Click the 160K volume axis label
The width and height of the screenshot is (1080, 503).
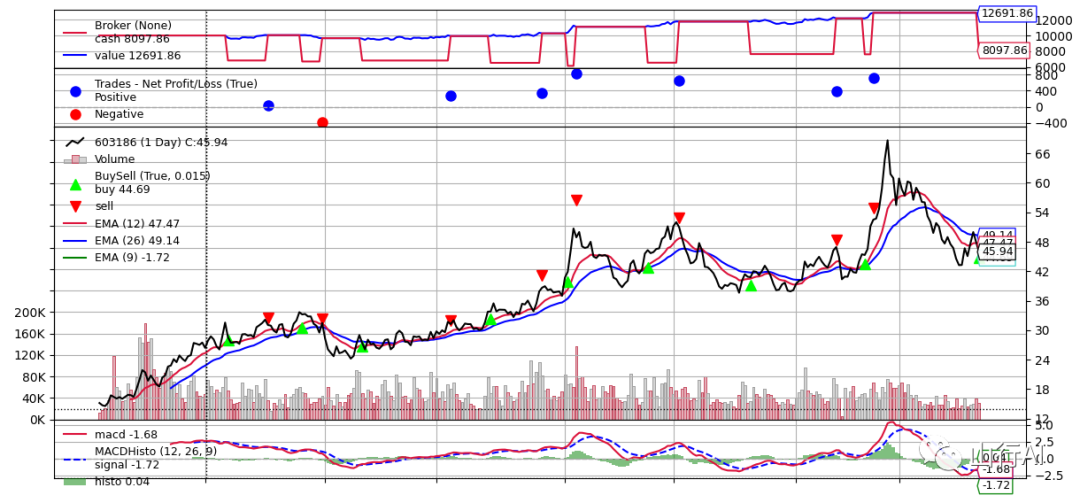(x=29, y=334)
